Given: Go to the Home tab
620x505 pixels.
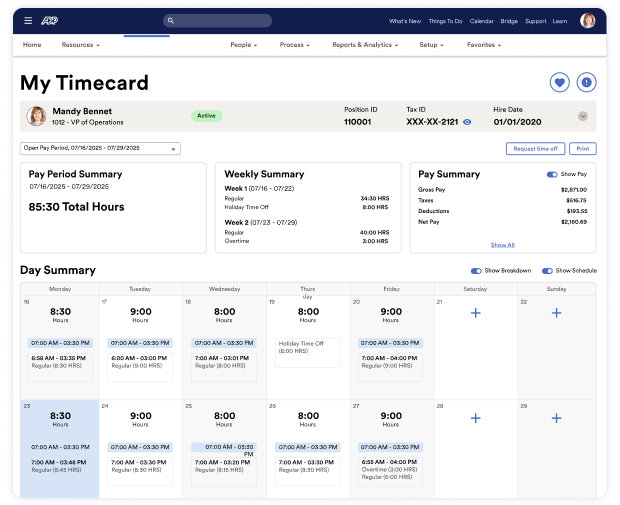Looking at the screenshot, I should coord(32,45).
